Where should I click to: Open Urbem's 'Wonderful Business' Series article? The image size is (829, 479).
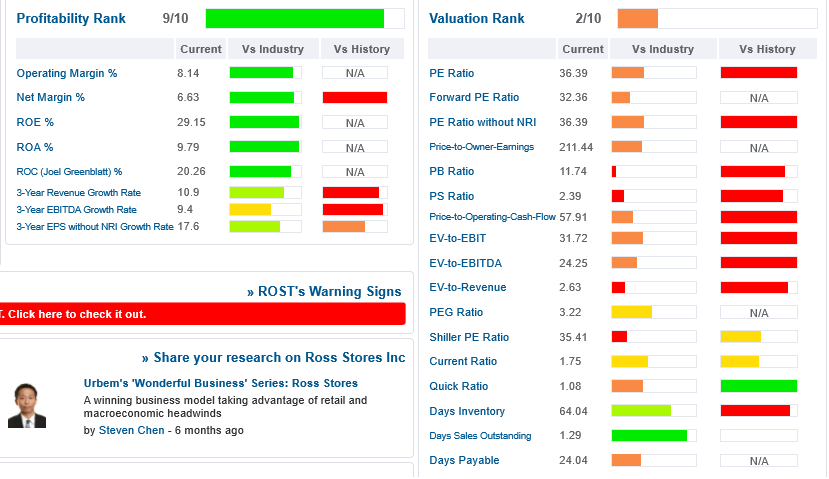[220, 383]
